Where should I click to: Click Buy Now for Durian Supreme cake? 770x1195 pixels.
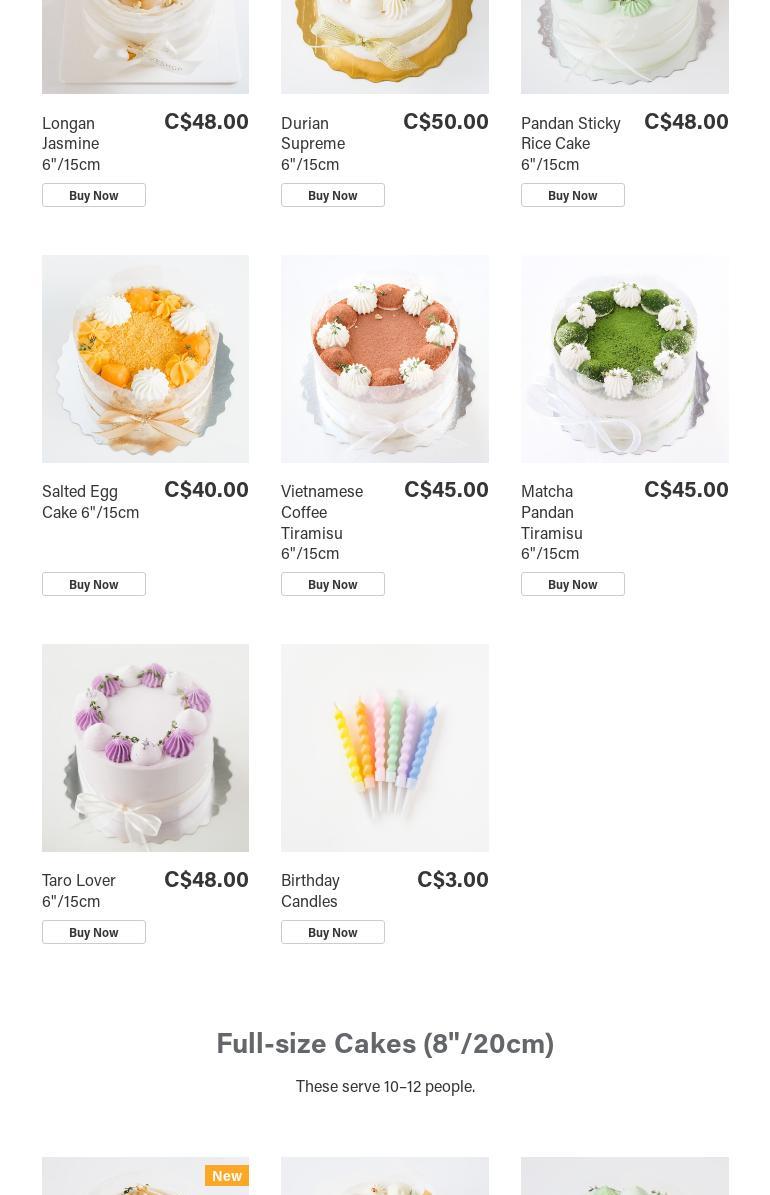(x=332, y=195)
